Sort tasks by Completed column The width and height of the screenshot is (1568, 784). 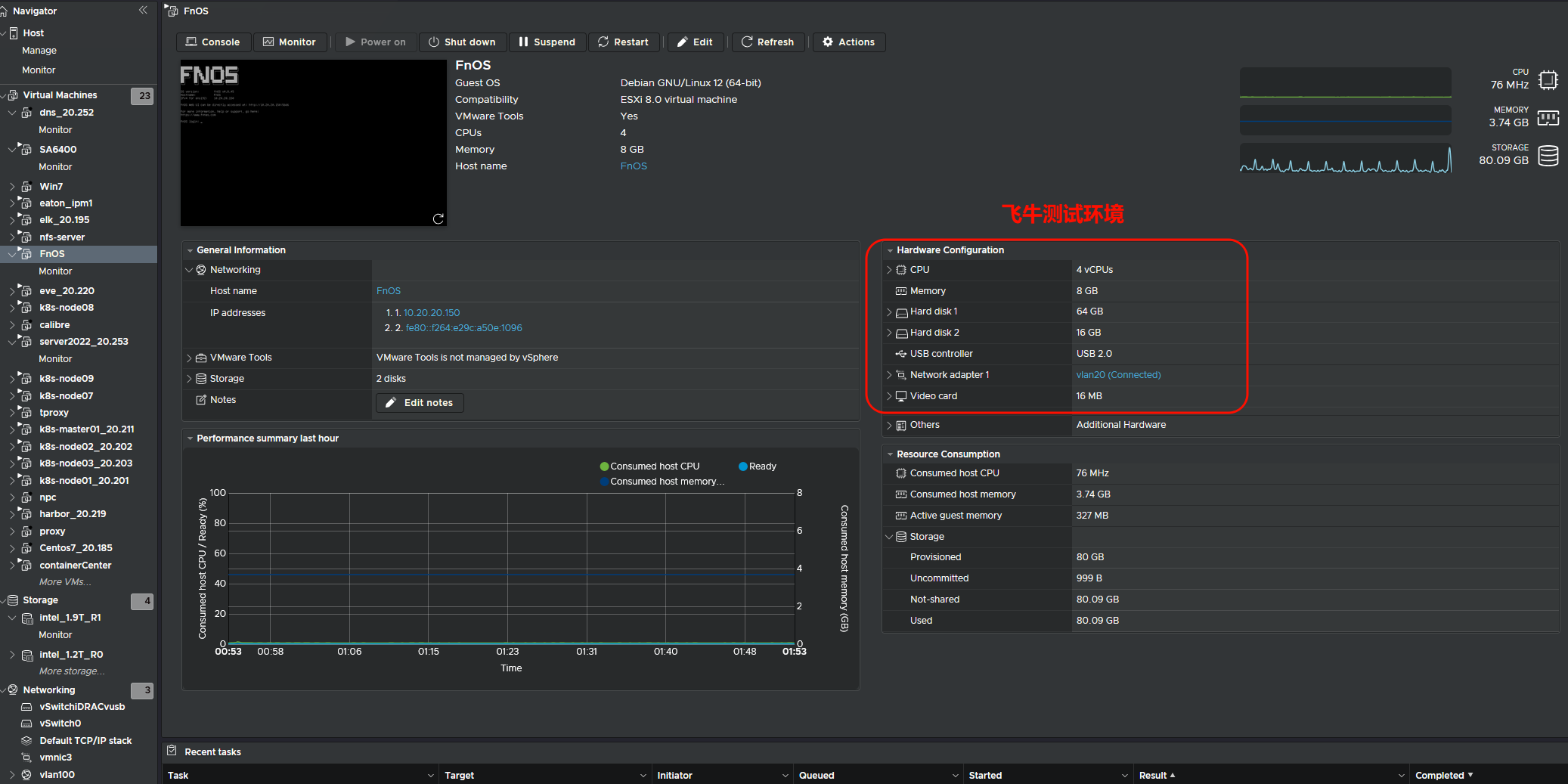[x=1439, y=776]
